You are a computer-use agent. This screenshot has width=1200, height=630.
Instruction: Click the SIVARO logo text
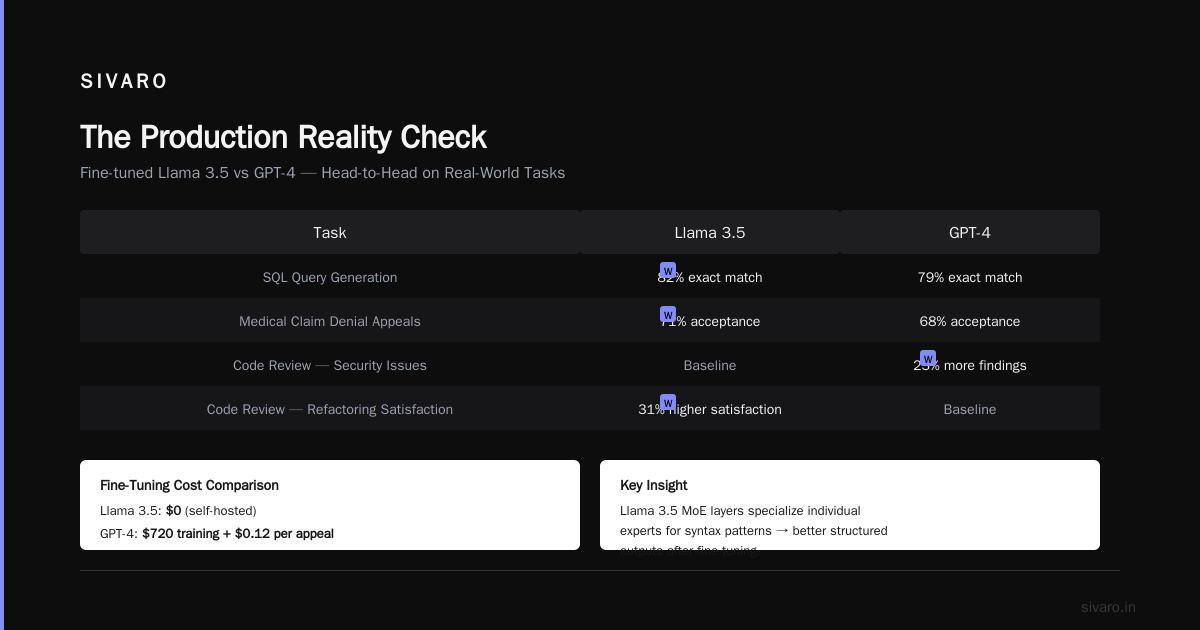tap(124, 82)
